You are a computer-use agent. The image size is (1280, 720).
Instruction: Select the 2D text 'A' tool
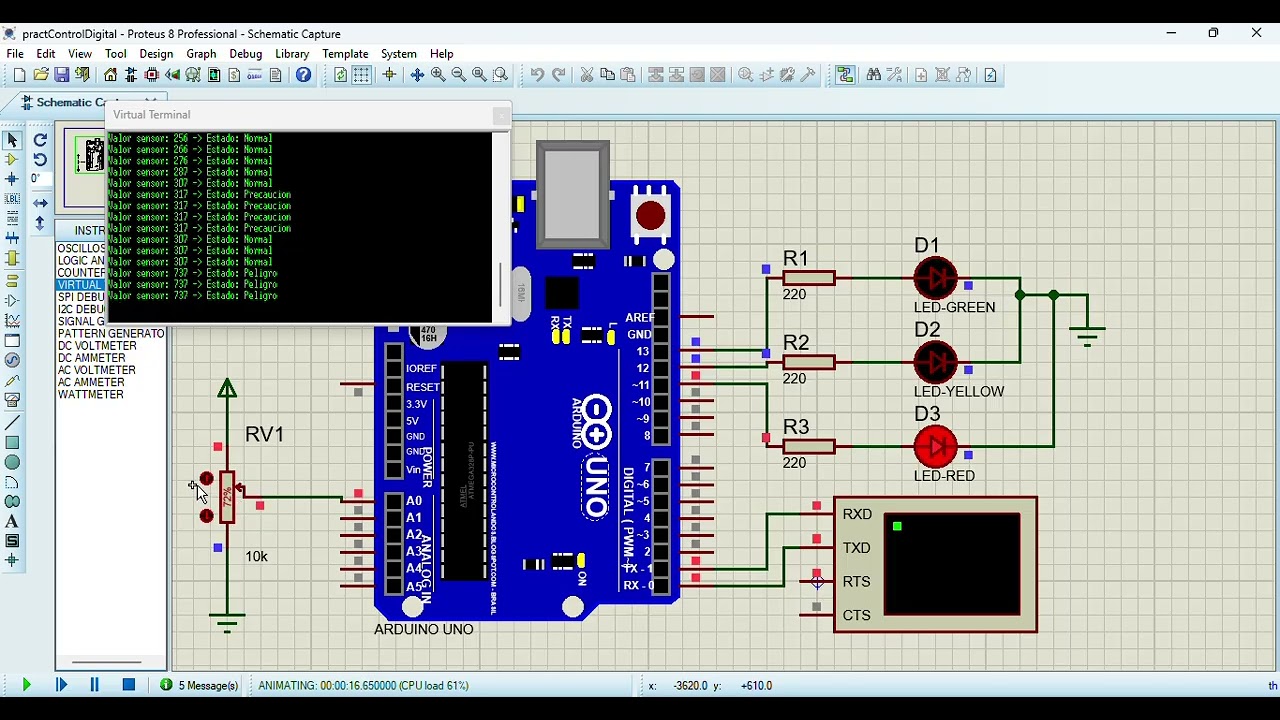[x=12, y=521]
